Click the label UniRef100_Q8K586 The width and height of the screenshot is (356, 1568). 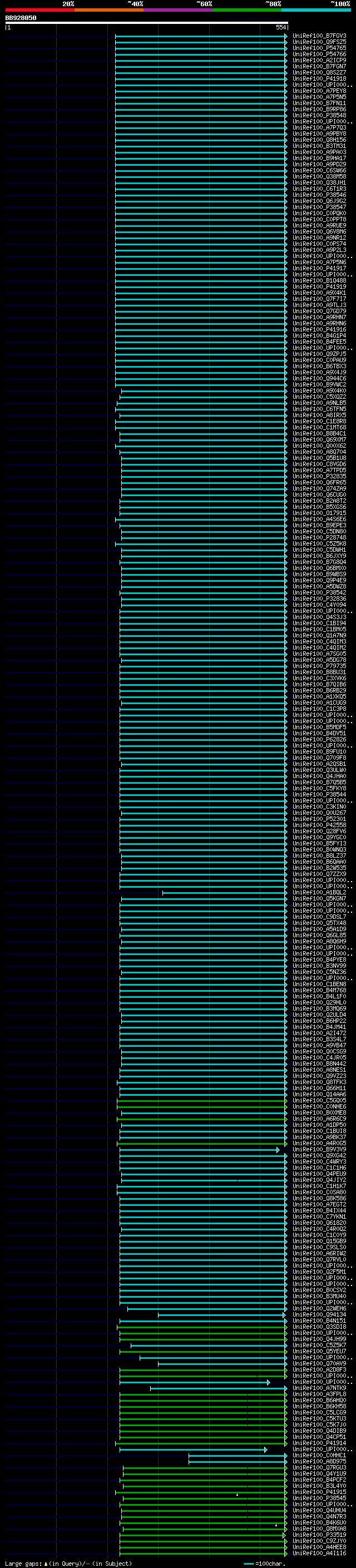(x=319, y=1198)
